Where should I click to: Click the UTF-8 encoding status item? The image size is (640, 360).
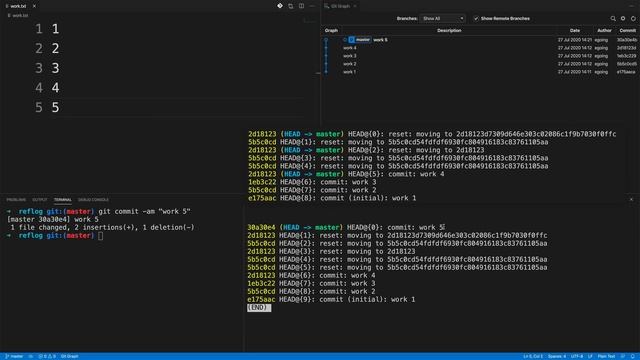[577, 356]
